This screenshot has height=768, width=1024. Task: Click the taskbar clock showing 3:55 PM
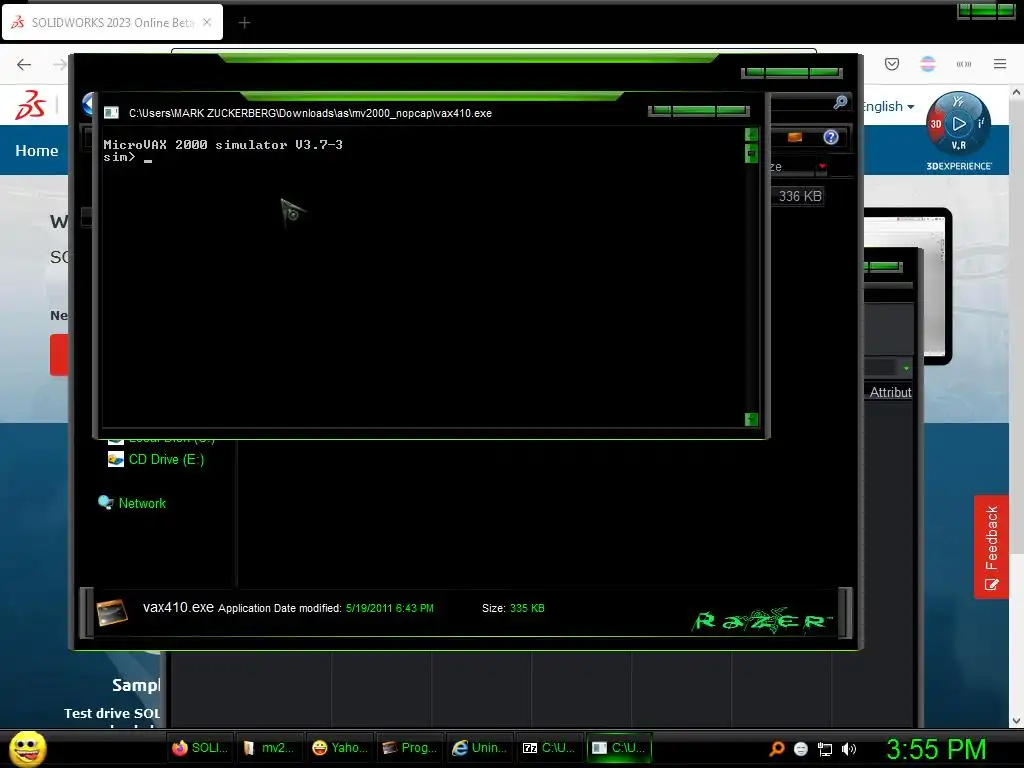point(936,749)
